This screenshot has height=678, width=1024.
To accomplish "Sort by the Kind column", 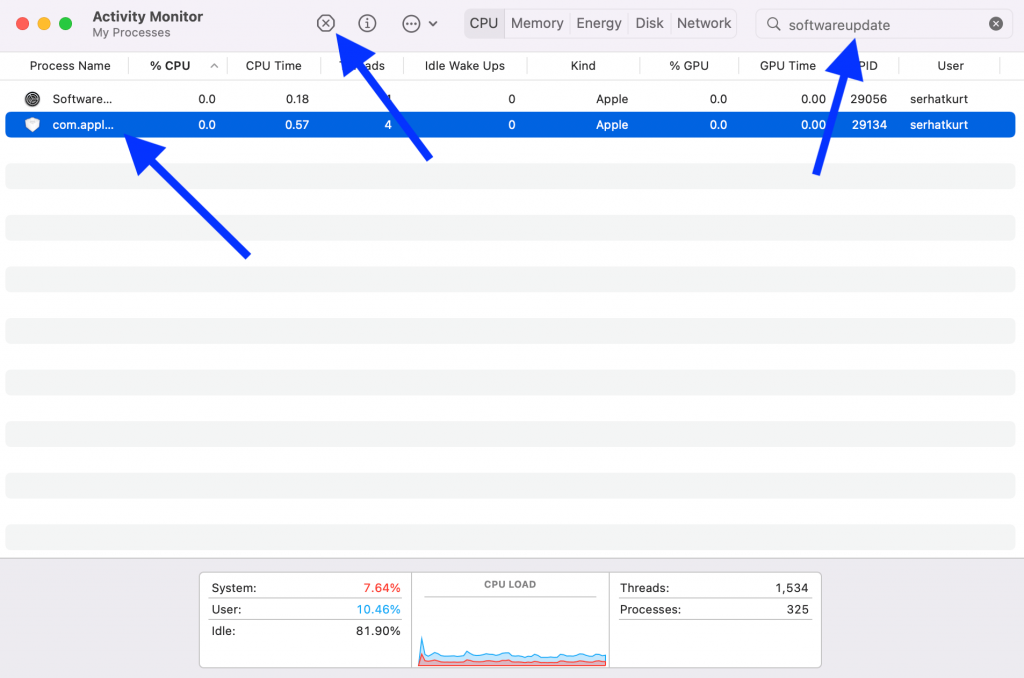I will (x=583, y=66).
